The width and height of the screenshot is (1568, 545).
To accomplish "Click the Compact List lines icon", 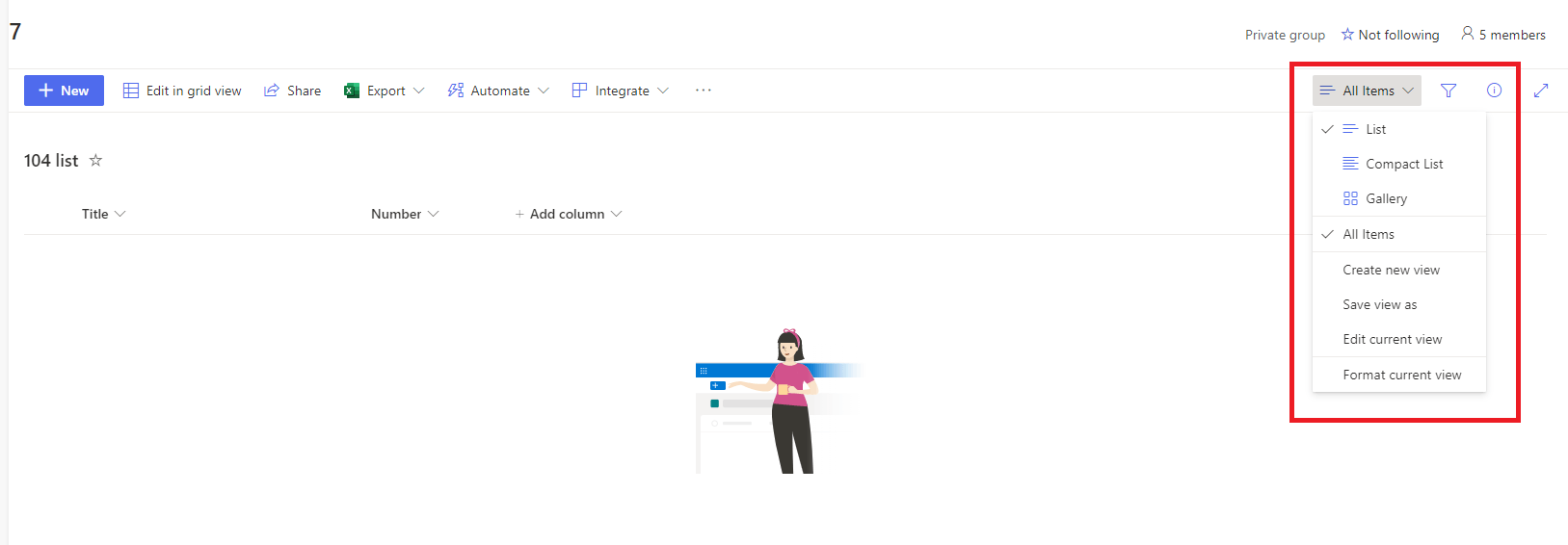I will (x=1350, y=164).
